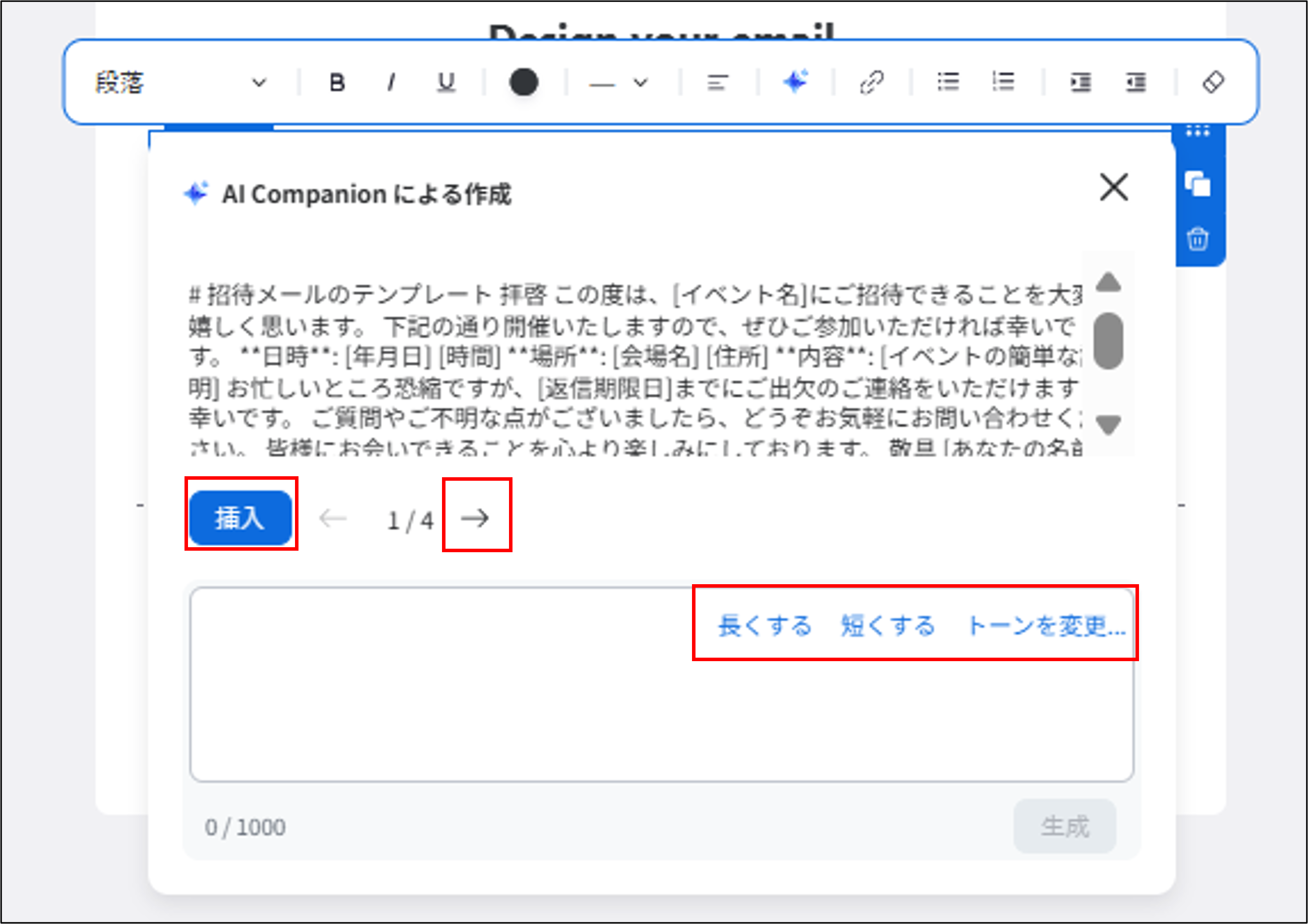This screenshot has height=924, width=1308.
Task: Open text alignment options
Action: [718, 82]
